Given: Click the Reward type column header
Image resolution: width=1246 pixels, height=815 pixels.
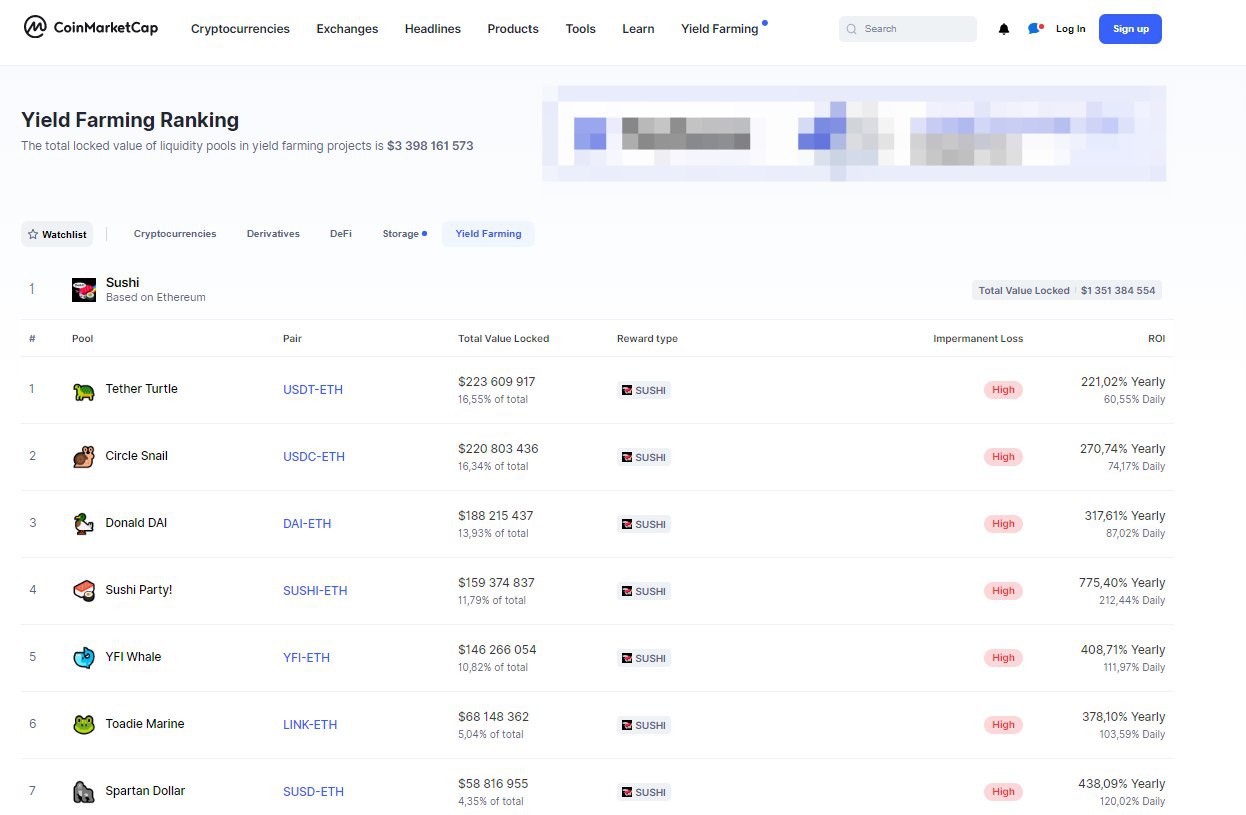Looking at the screenshot, I should [x=647, y=339].
